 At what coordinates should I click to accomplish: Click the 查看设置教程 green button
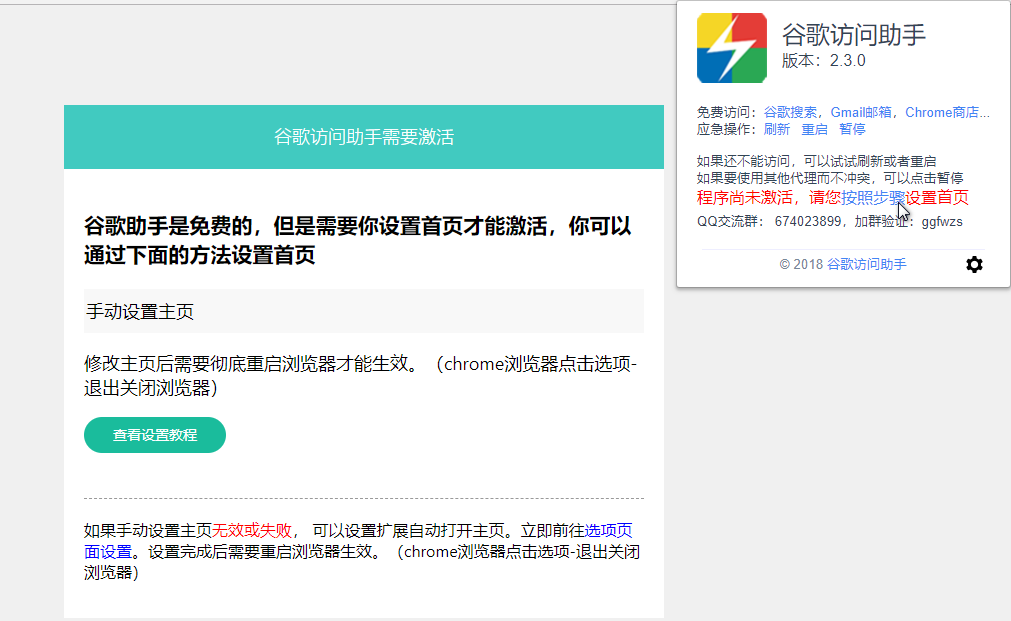coord(155,435)
